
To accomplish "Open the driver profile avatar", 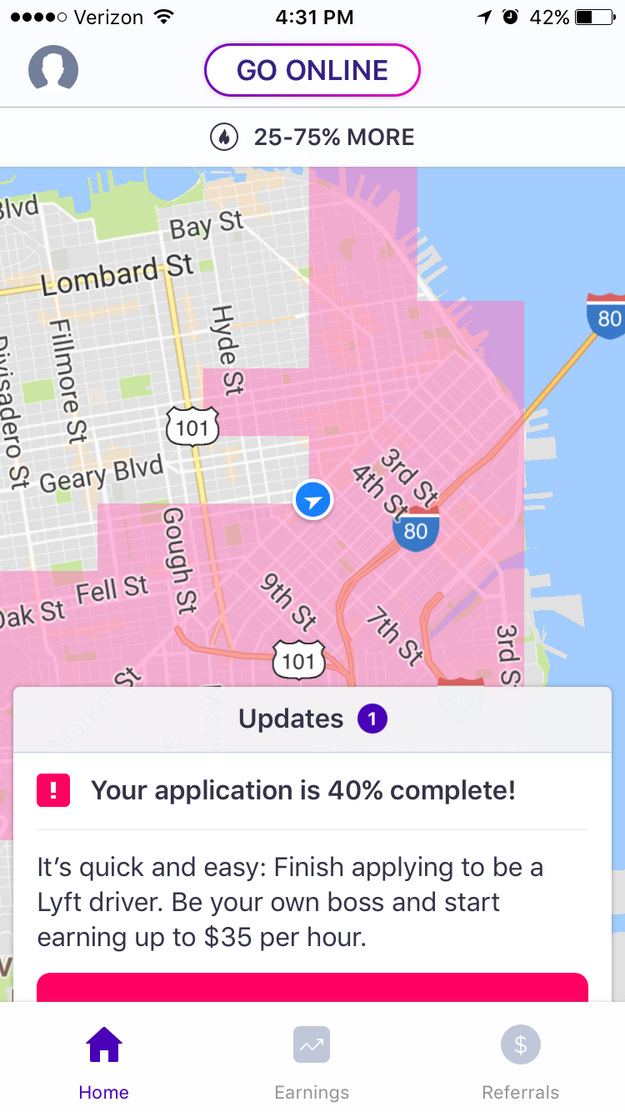I will (53, 69).
